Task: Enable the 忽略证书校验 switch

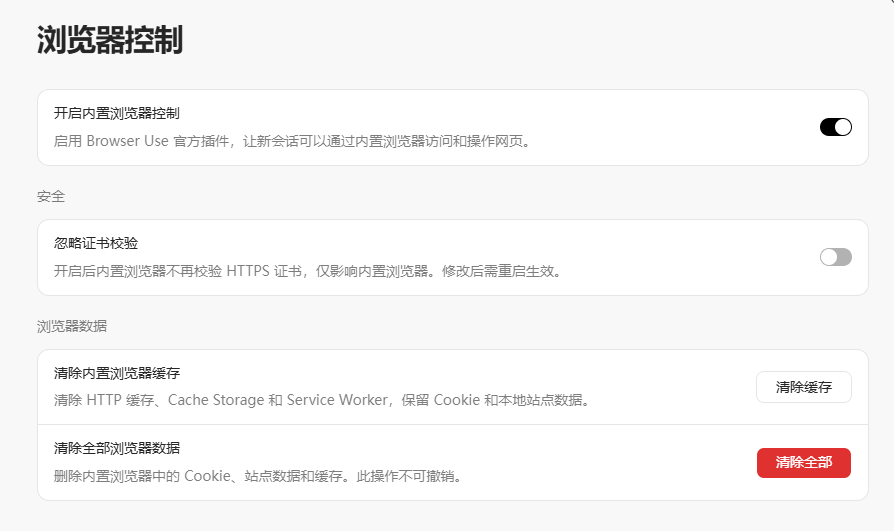Action: tap(836, 257)
